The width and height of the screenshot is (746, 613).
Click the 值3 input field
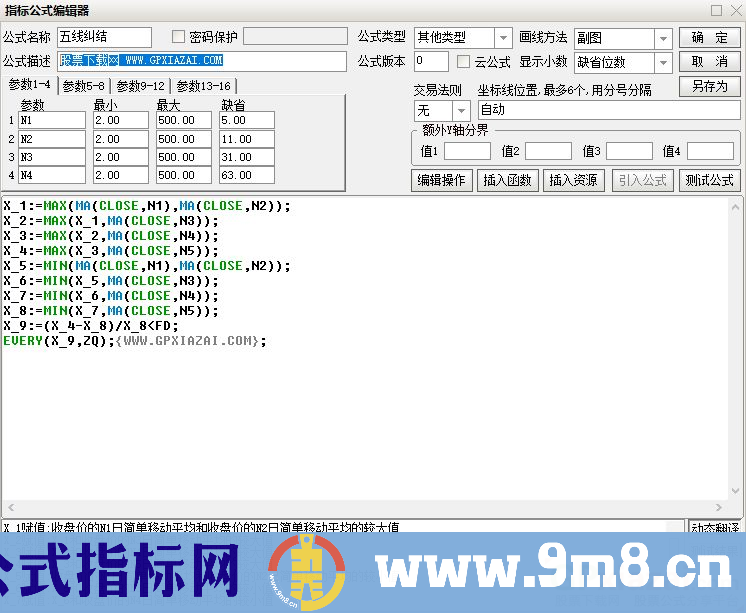point(629,151)
